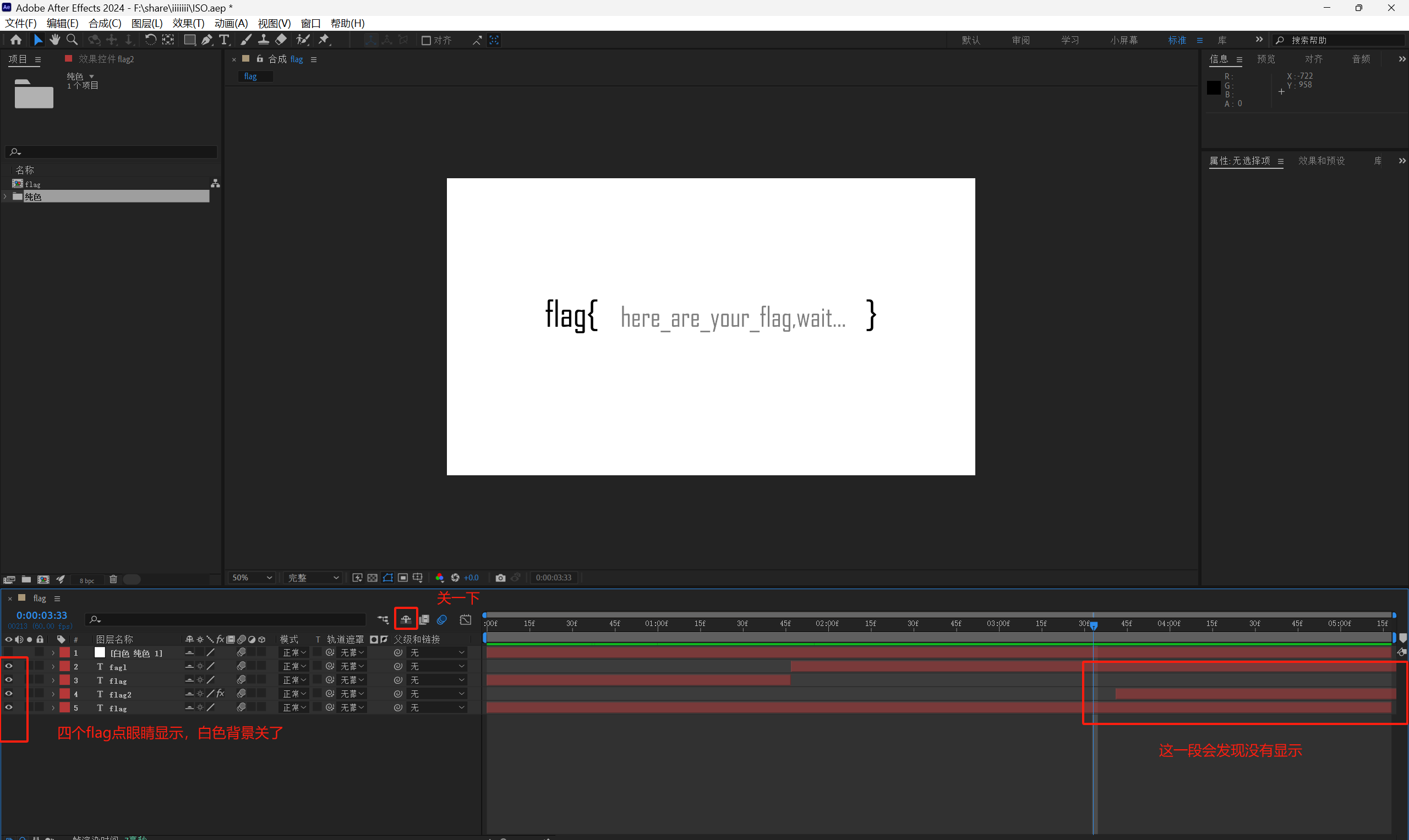The width and height of the screenshot is (1409, 840).
Task: Hide layer 3 flag using eye toggle
Action: click(x=8, y=680)
